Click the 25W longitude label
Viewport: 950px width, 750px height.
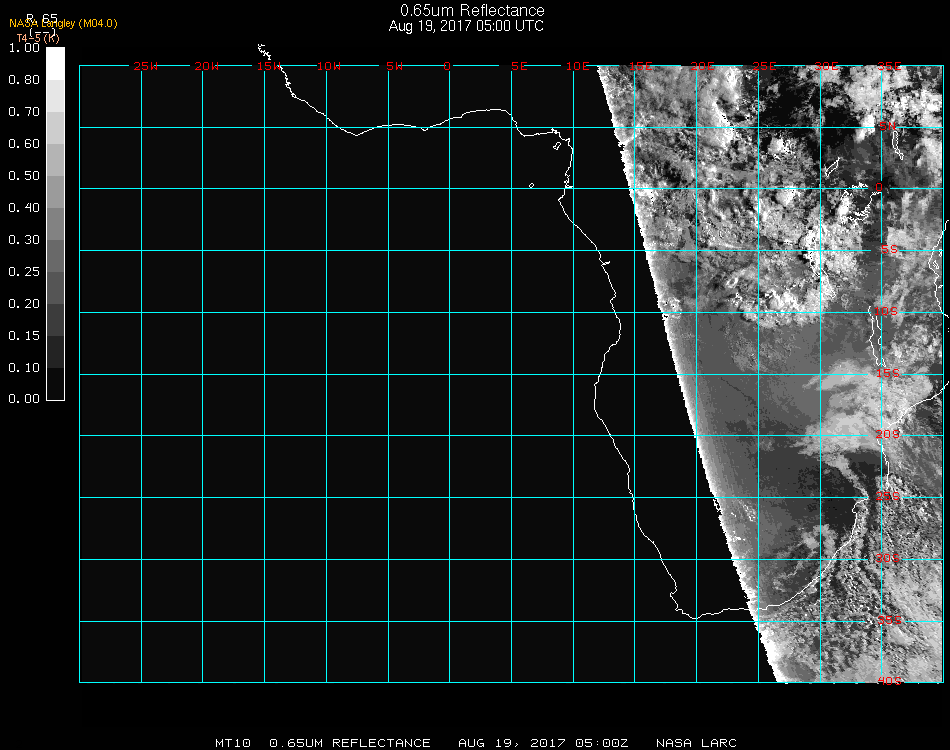146,66
